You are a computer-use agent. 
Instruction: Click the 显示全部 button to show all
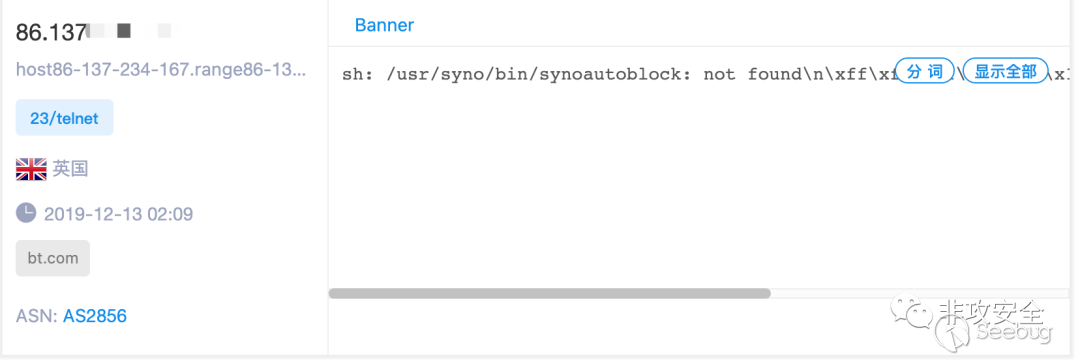[1005, 72]
